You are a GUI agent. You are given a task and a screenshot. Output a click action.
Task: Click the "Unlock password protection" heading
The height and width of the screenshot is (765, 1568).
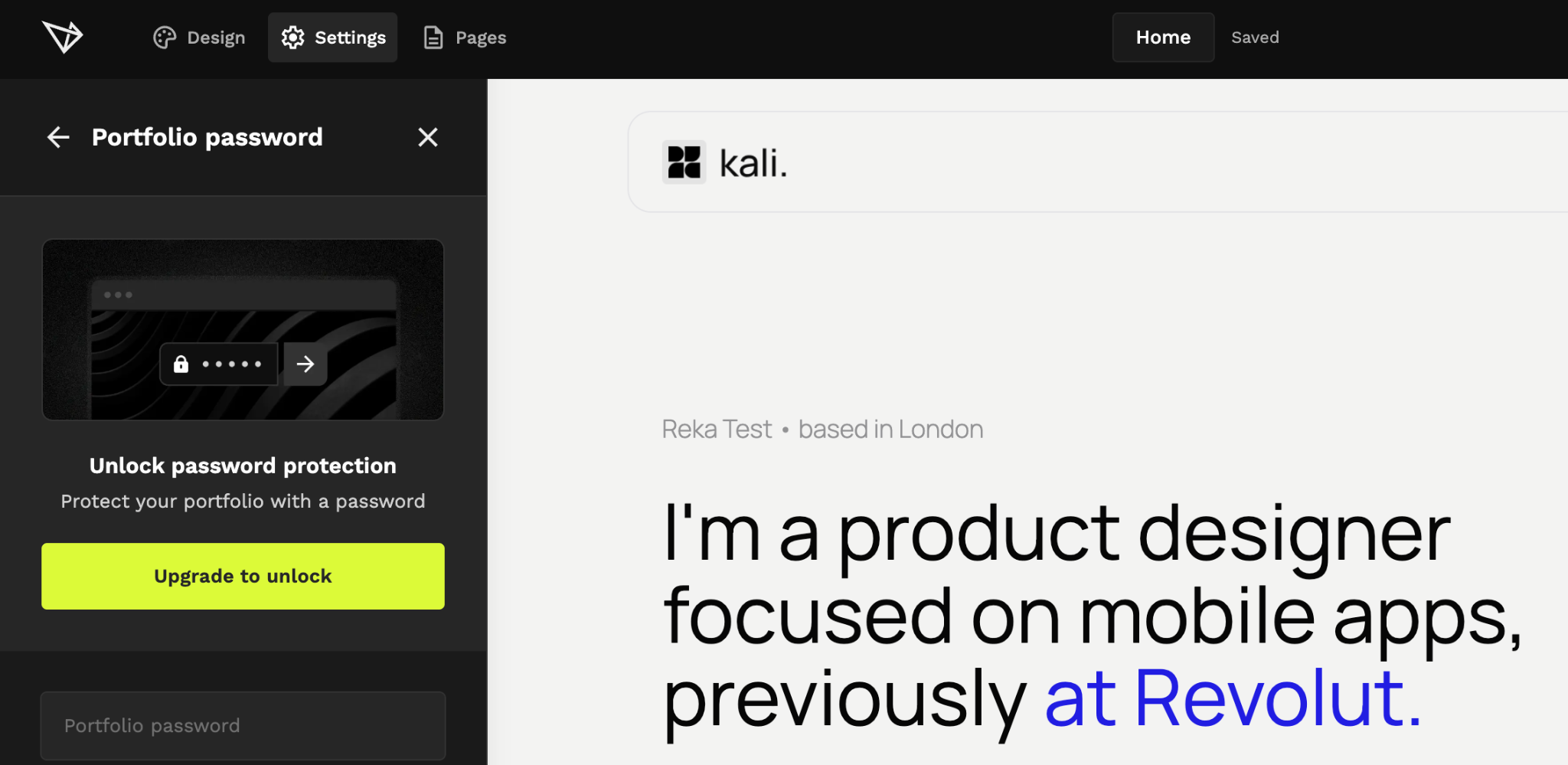[243, 465]
